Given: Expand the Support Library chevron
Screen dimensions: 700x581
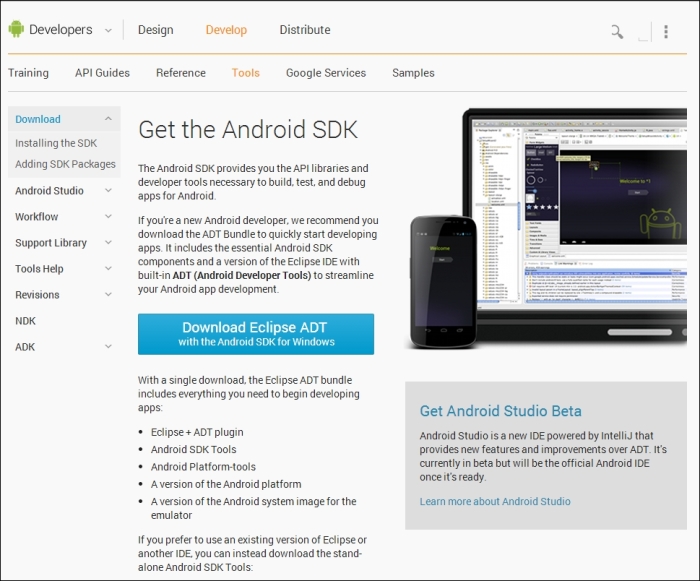Looking at the screenshot, I should (108, 242).
